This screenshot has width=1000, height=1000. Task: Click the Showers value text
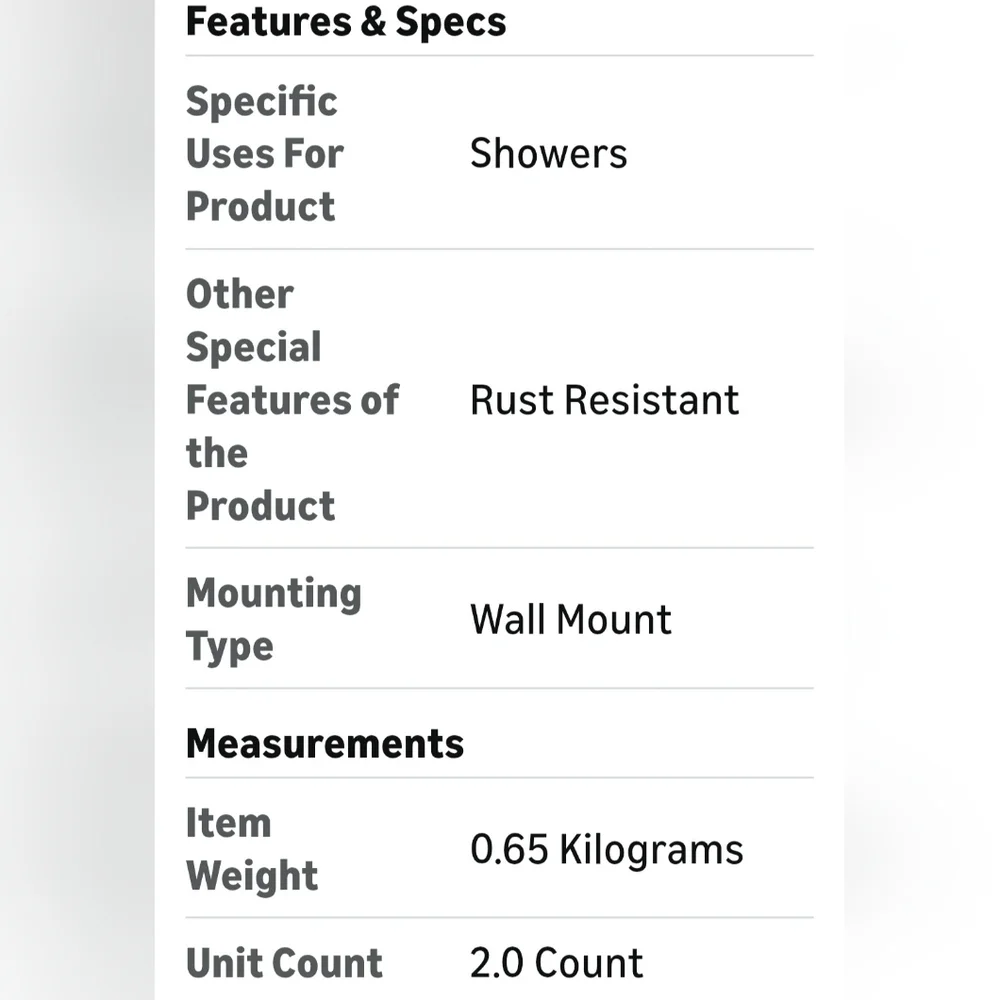point(548,154)
